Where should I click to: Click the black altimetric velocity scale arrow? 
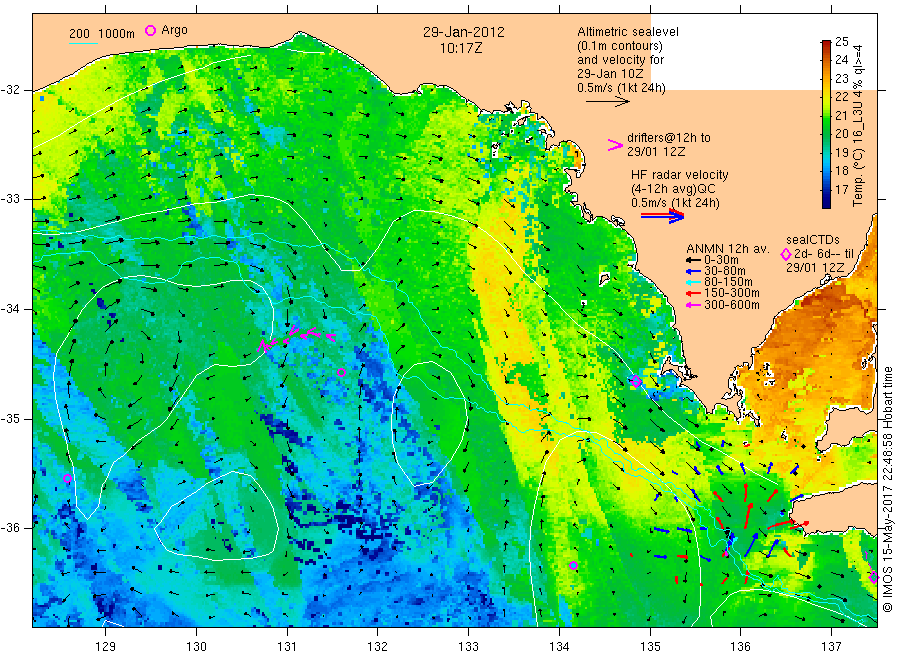(x=607, y=102)
